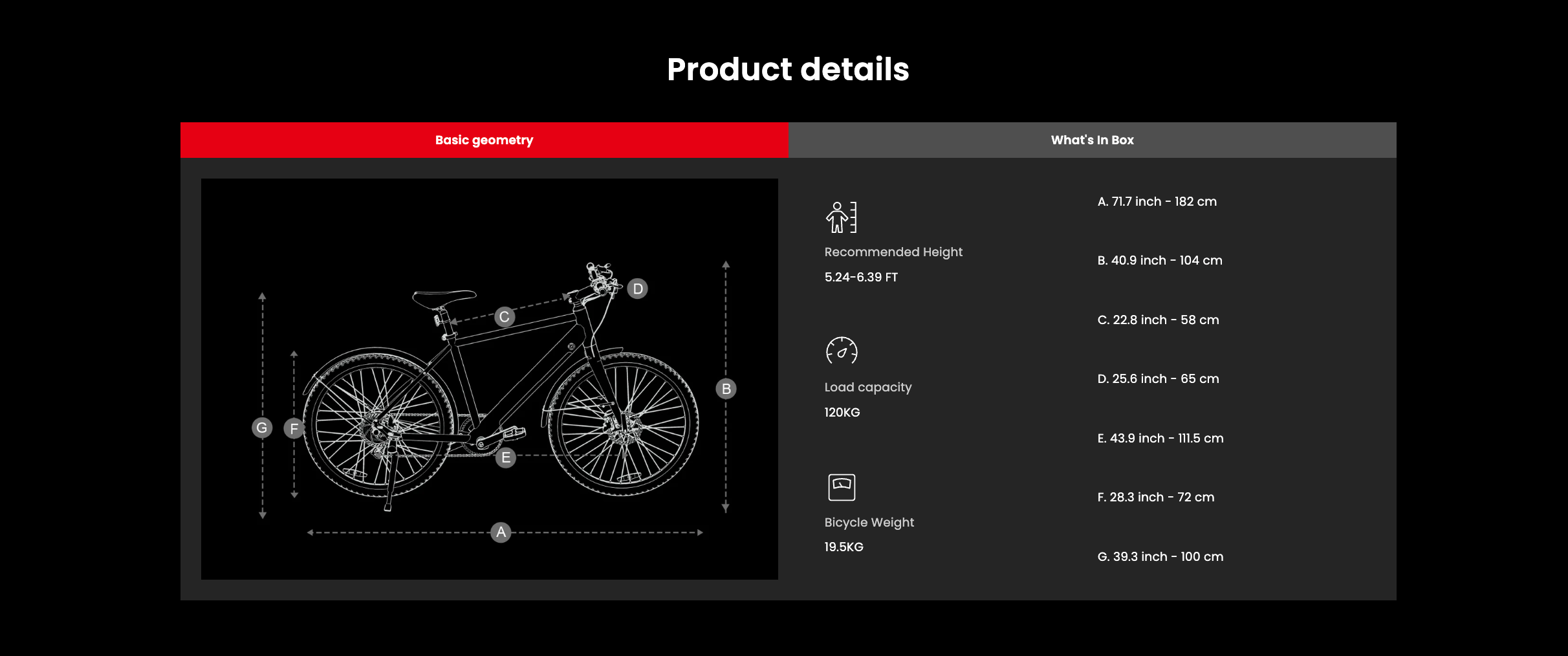Screen dimensions: 1568x656
Task: Click marker A on the bike diagram
Action: [x=501, y=532]
